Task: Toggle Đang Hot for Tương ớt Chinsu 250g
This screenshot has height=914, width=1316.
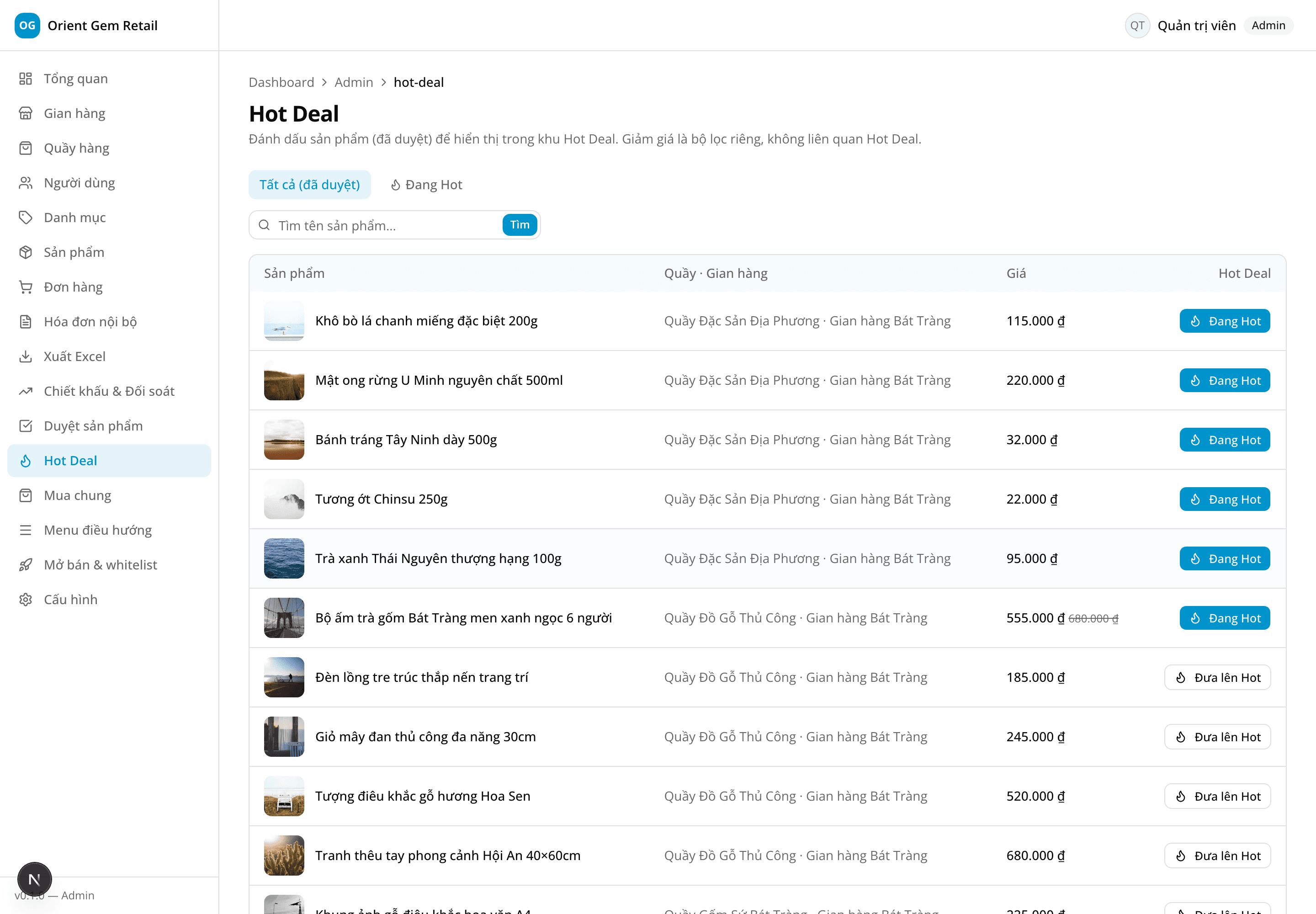Action: pyautogui.click(x=1224, y=499)
